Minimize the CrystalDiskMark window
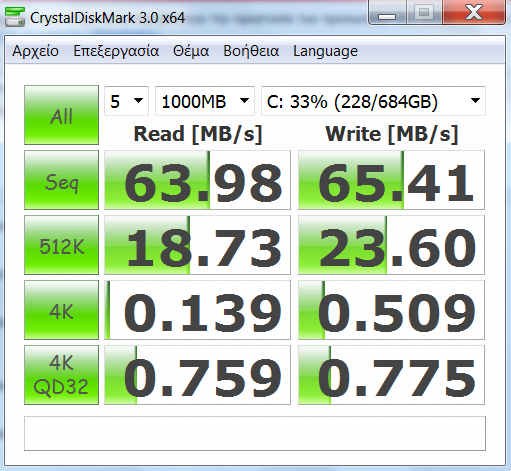 [x=387, y=12]
